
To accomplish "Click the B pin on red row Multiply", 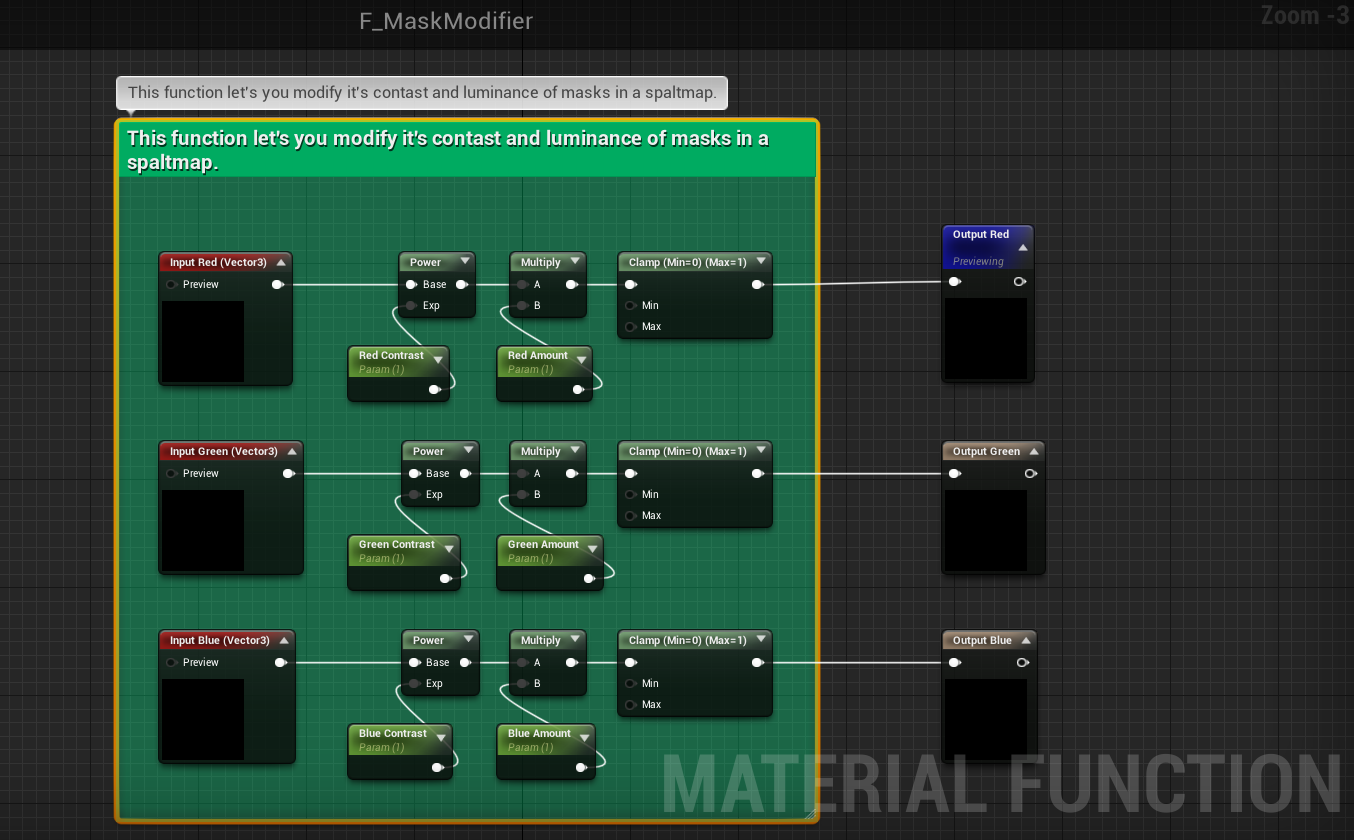I will (x=522, y=306).
